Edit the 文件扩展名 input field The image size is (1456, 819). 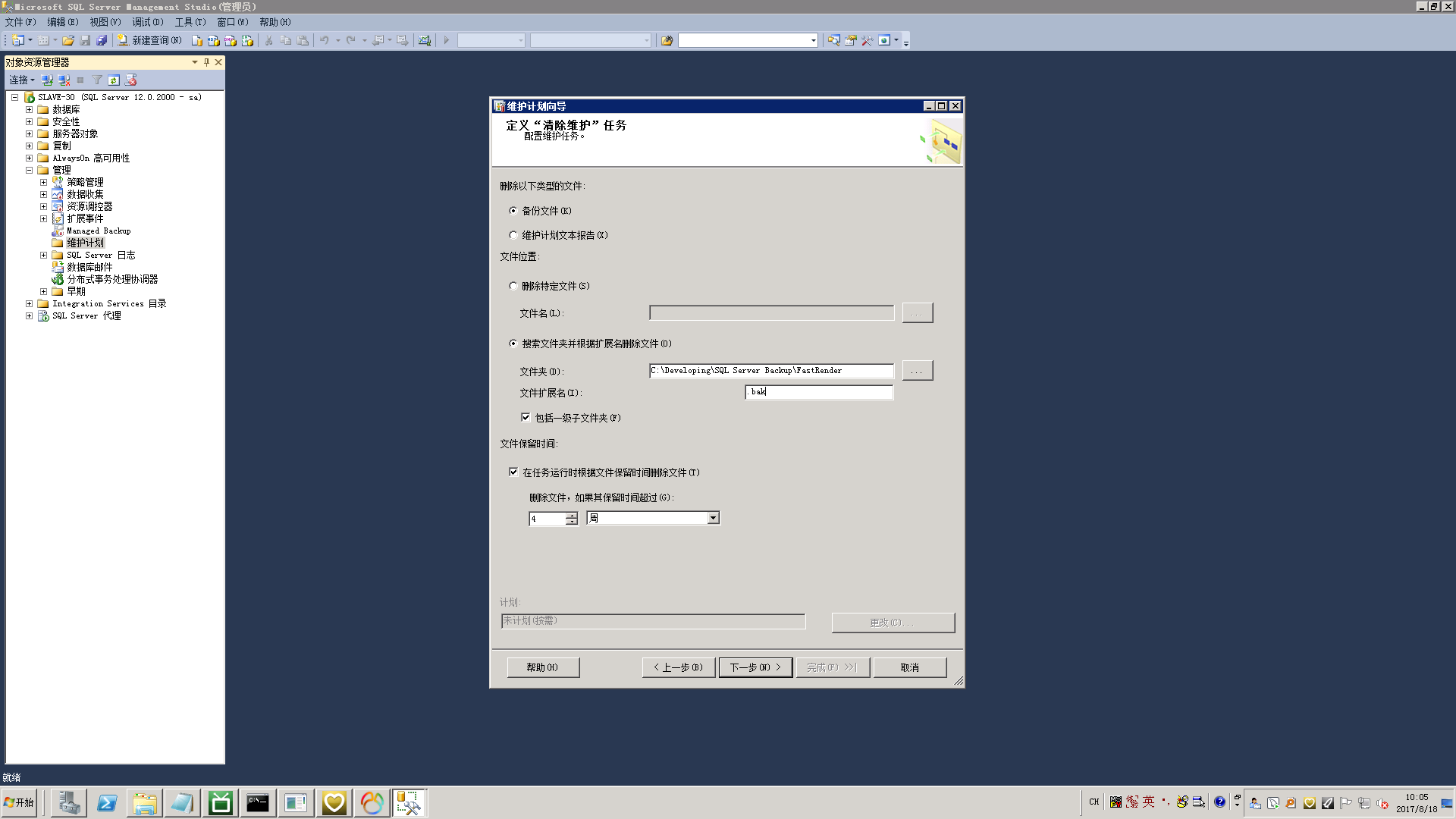coord(817,391)
